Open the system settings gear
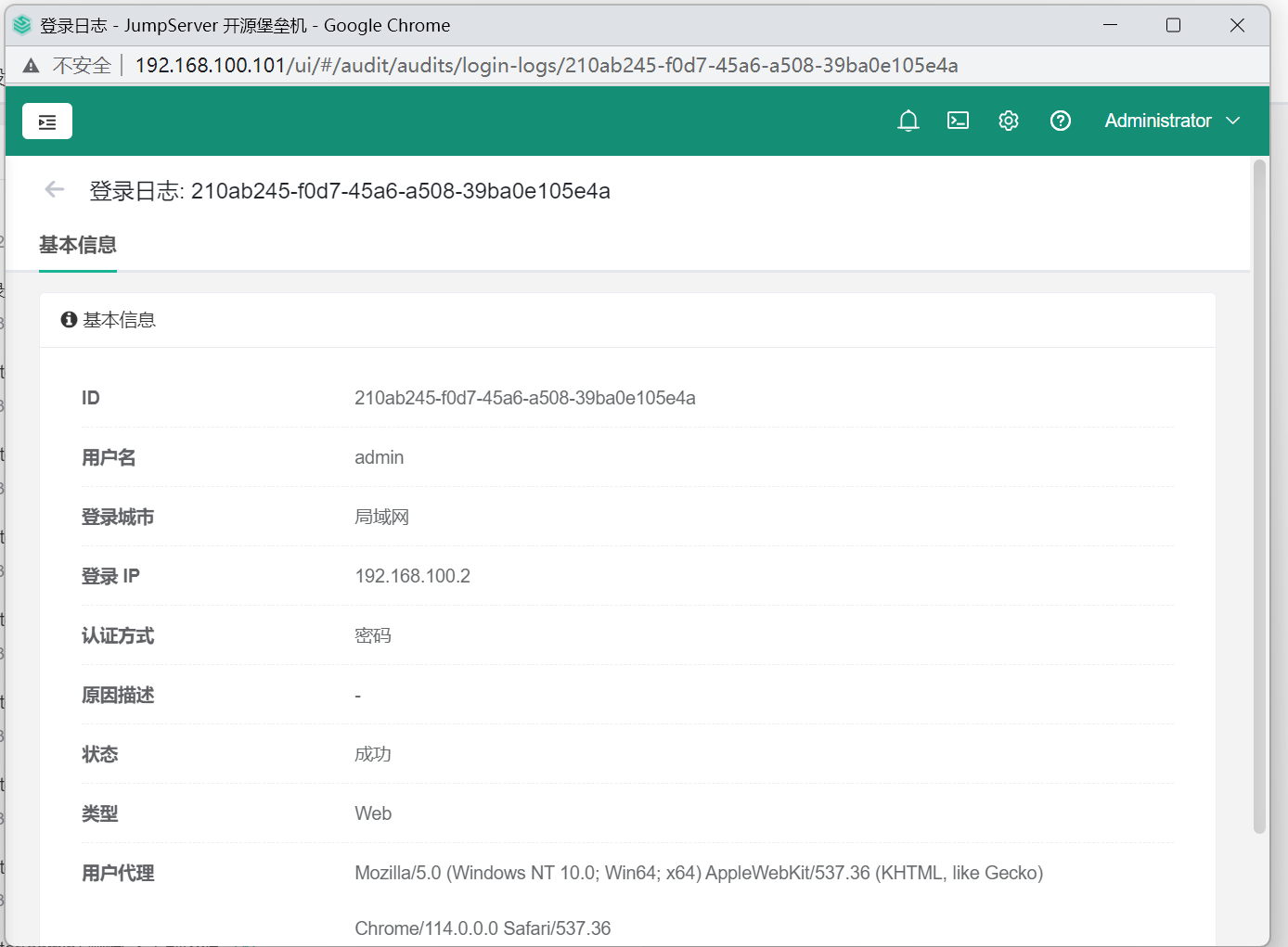1288x947 pixels. [1008, 121]
